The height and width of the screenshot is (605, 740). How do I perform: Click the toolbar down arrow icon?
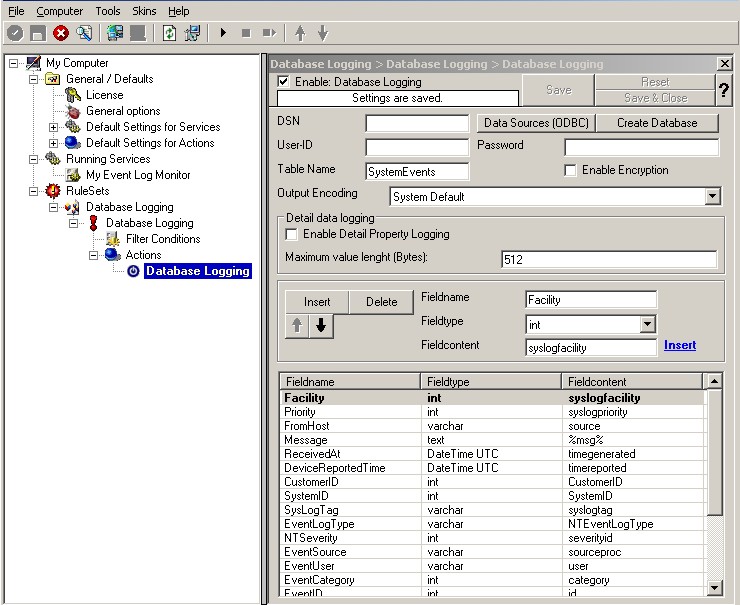click(323, 33)
